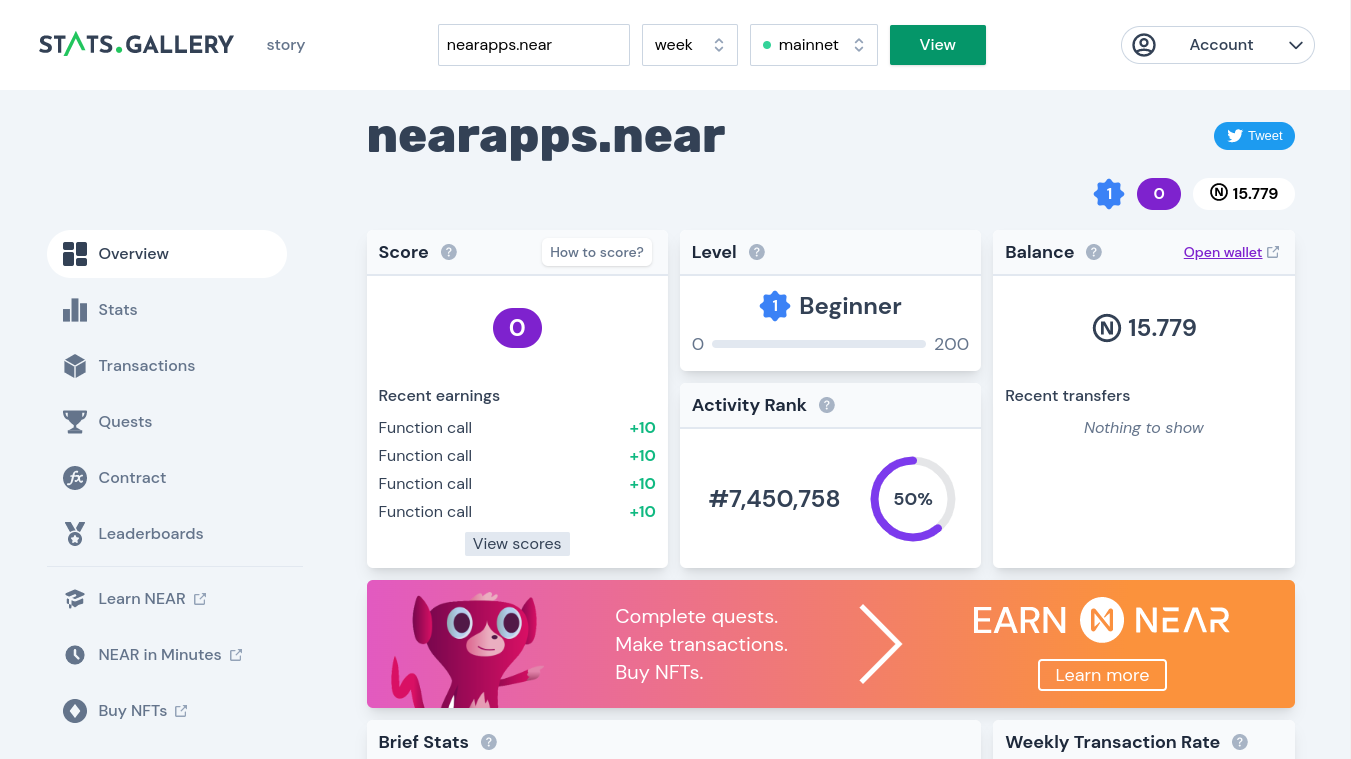Click the Recent earnings heading
The image size is (1351, 759).
pyautogui.click(x=439, y=396)
